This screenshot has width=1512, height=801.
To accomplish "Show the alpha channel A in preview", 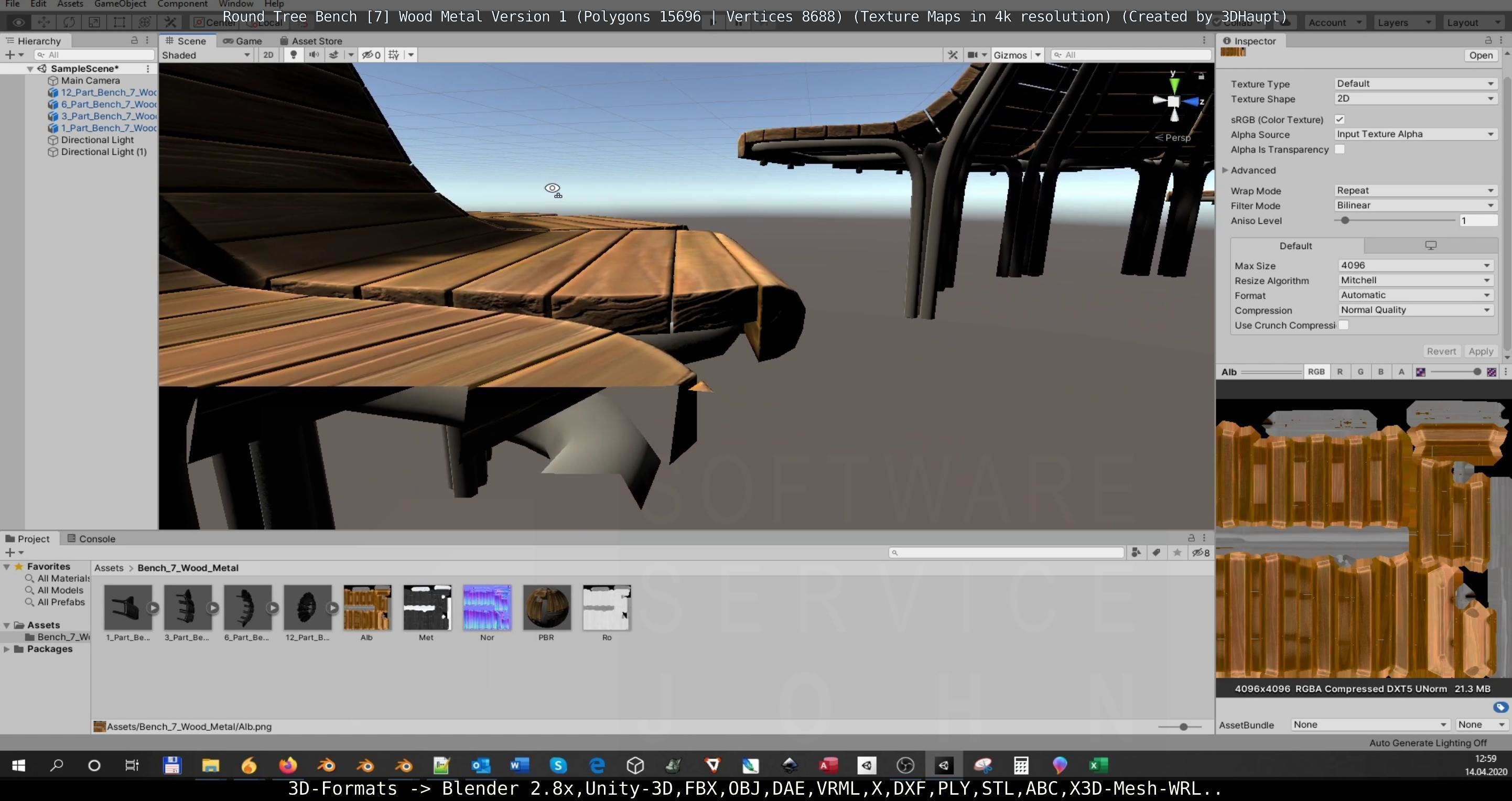I will coord(1401,372).
